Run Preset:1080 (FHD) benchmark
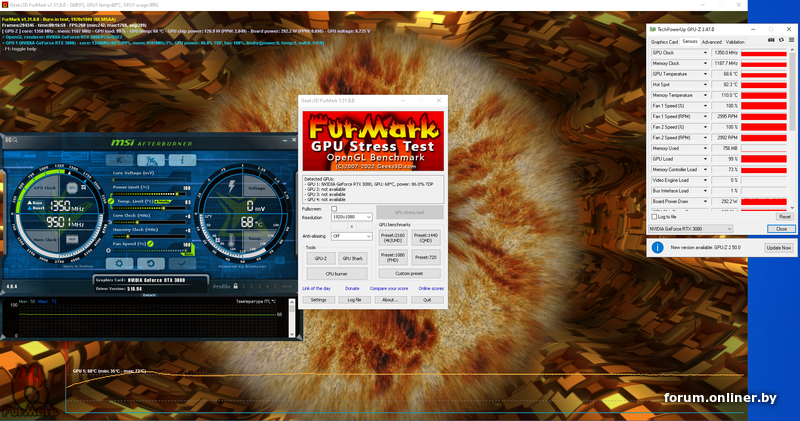This screenshot has width=800, height=421. (393, 257)
